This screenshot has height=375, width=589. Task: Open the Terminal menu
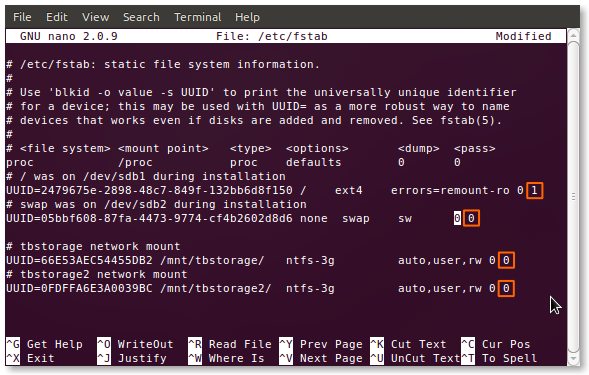pyautogui.click(x=198, y=17)
